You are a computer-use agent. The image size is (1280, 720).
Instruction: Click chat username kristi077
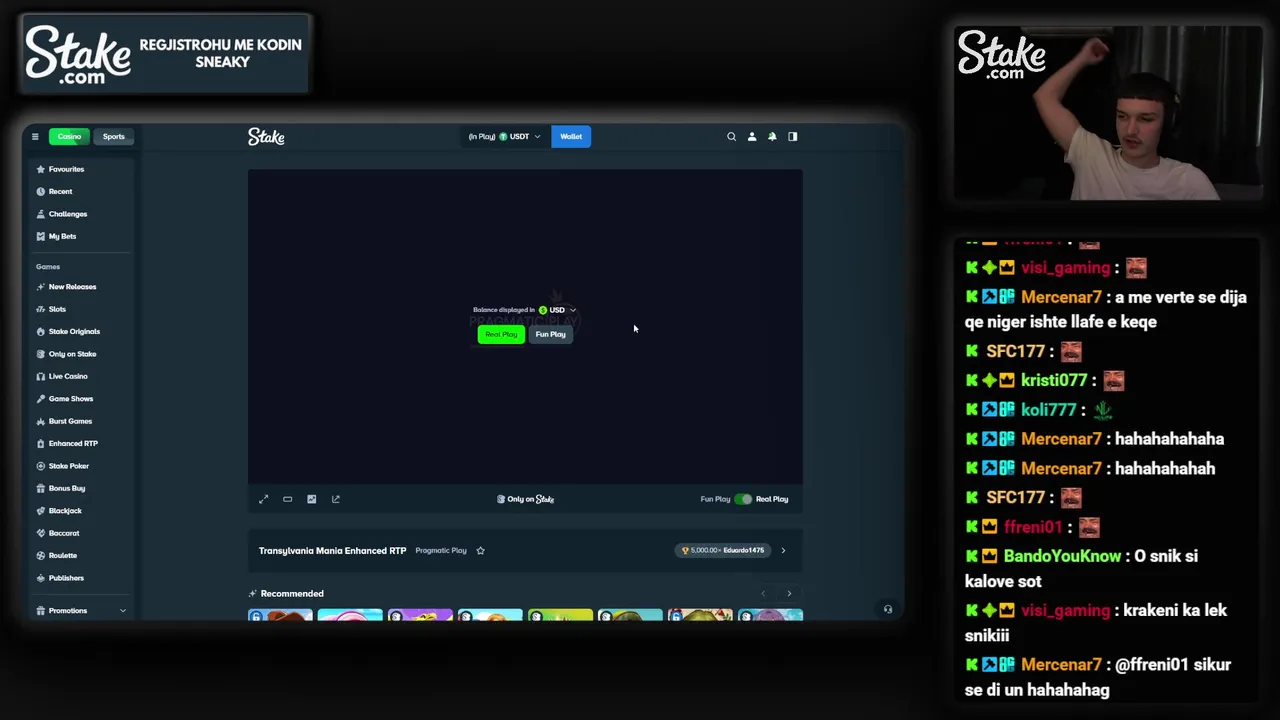pyautogui.click(x=1053, y=381)
